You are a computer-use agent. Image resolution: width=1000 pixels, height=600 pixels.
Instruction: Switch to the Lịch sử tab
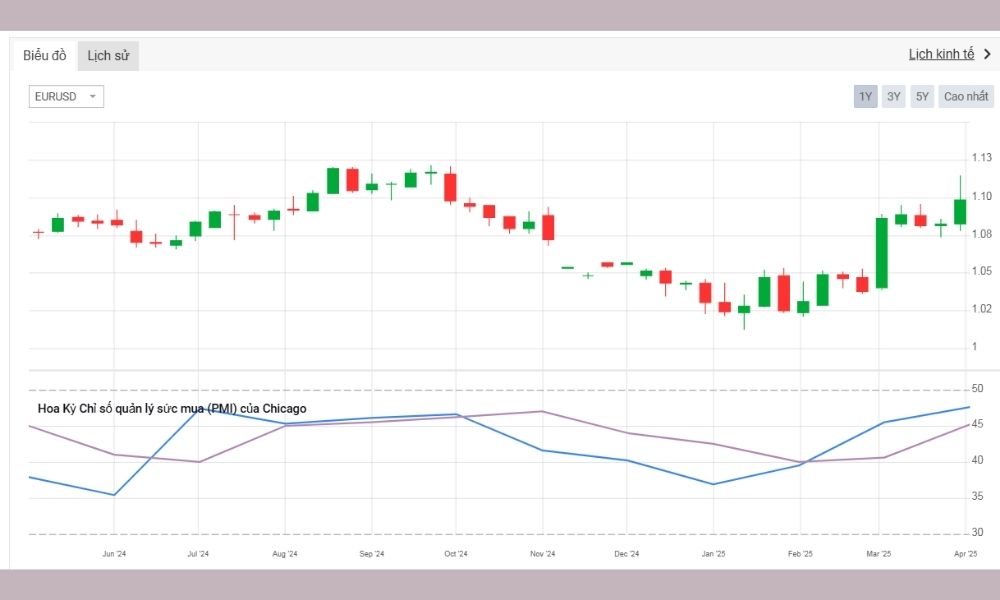coord(107,55)
